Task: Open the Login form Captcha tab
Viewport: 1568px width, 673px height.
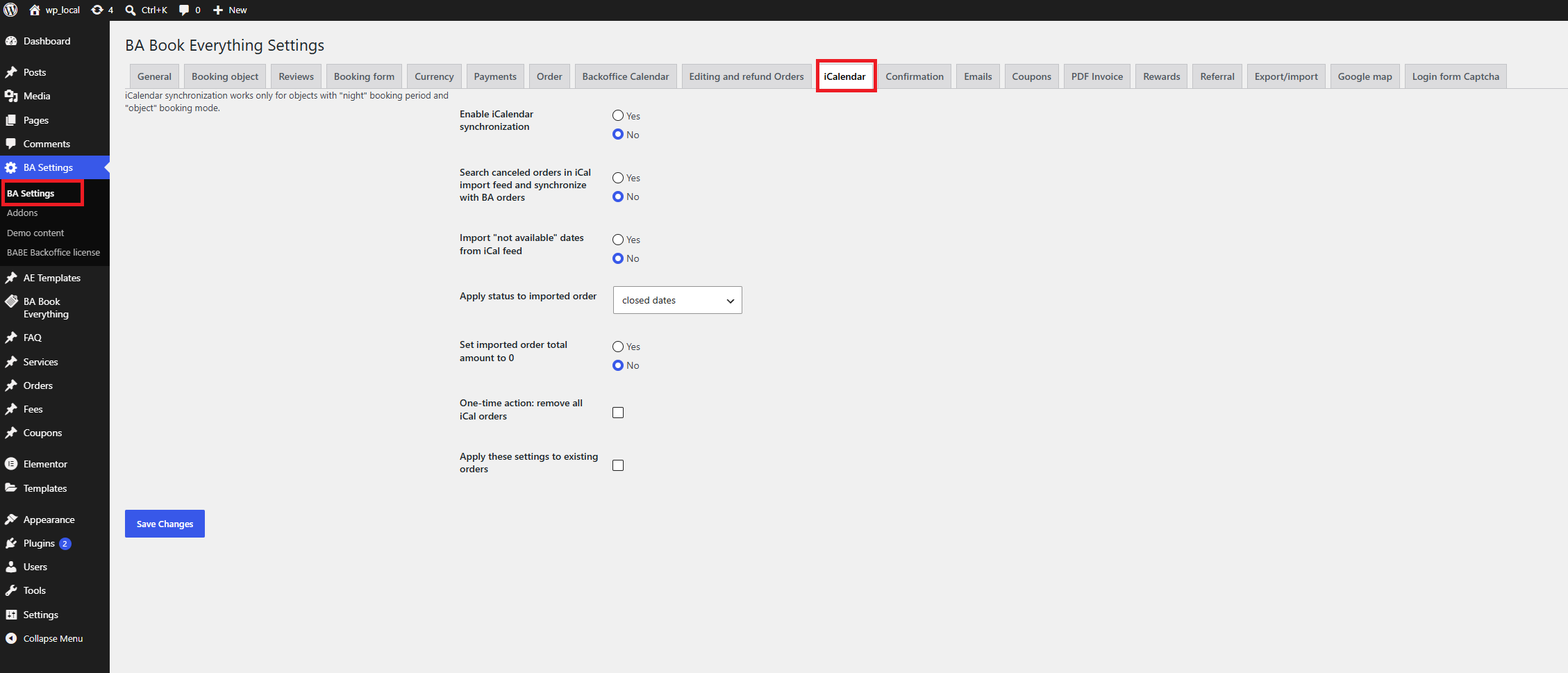Action: point(1456,76)
